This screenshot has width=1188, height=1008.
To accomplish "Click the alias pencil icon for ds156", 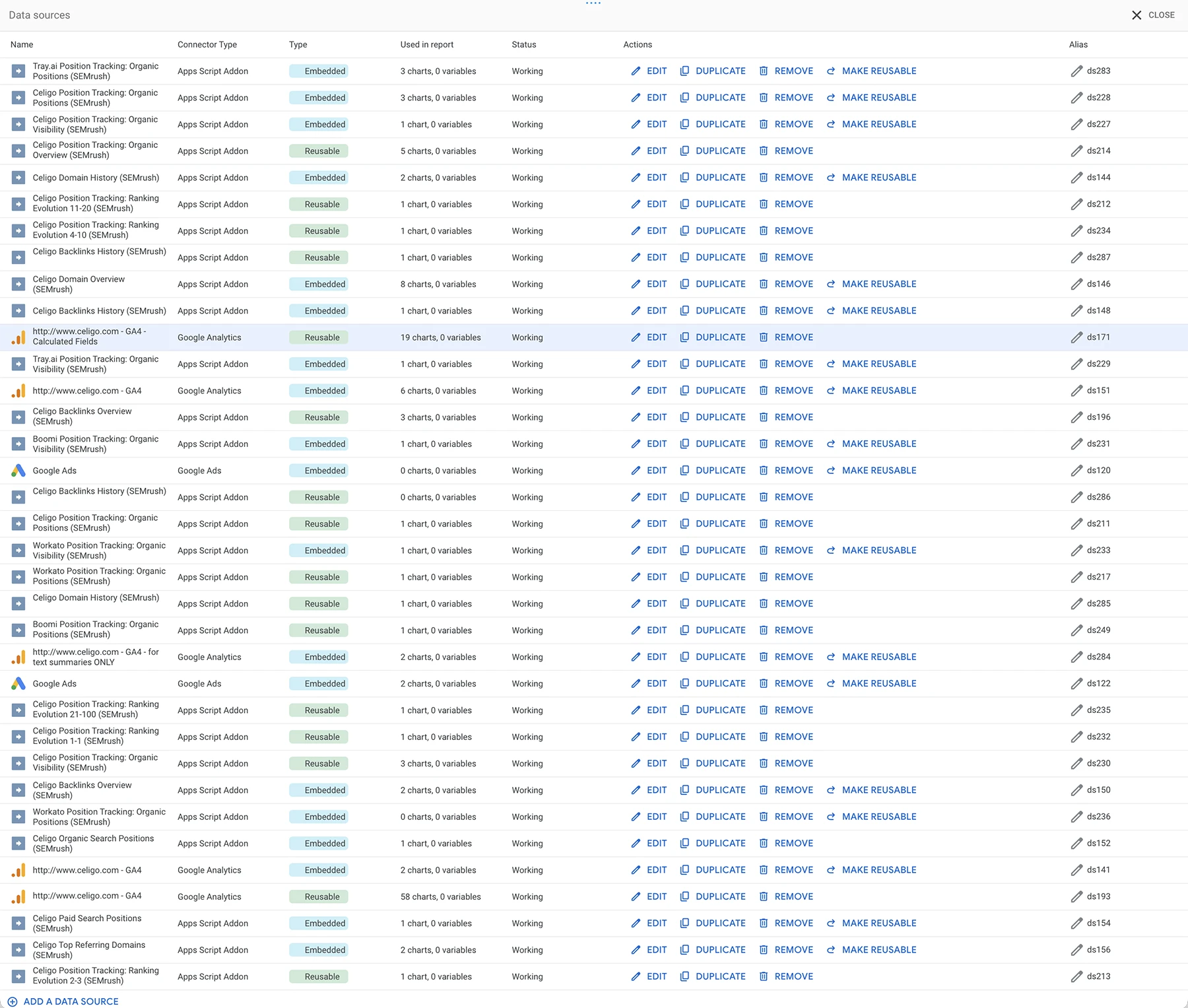I will coord(1076,950).
